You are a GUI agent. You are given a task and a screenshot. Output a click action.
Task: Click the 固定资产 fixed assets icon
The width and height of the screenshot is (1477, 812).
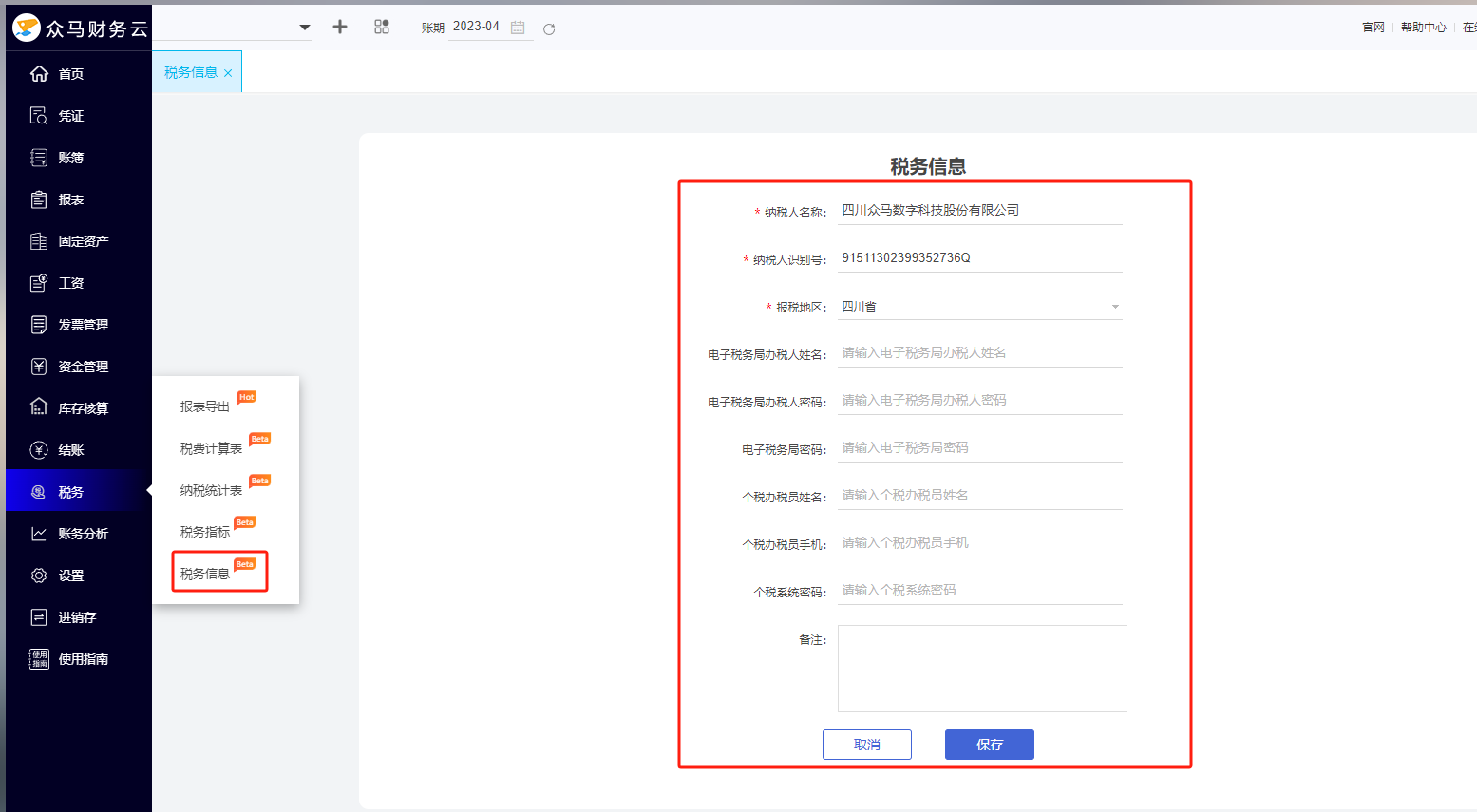click(39, 240)
